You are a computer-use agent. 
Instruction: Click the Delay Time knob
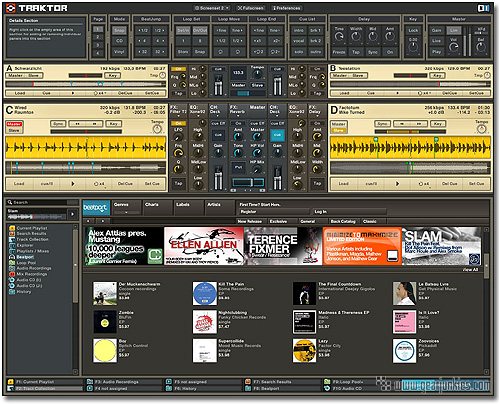(x=339, y=36)
